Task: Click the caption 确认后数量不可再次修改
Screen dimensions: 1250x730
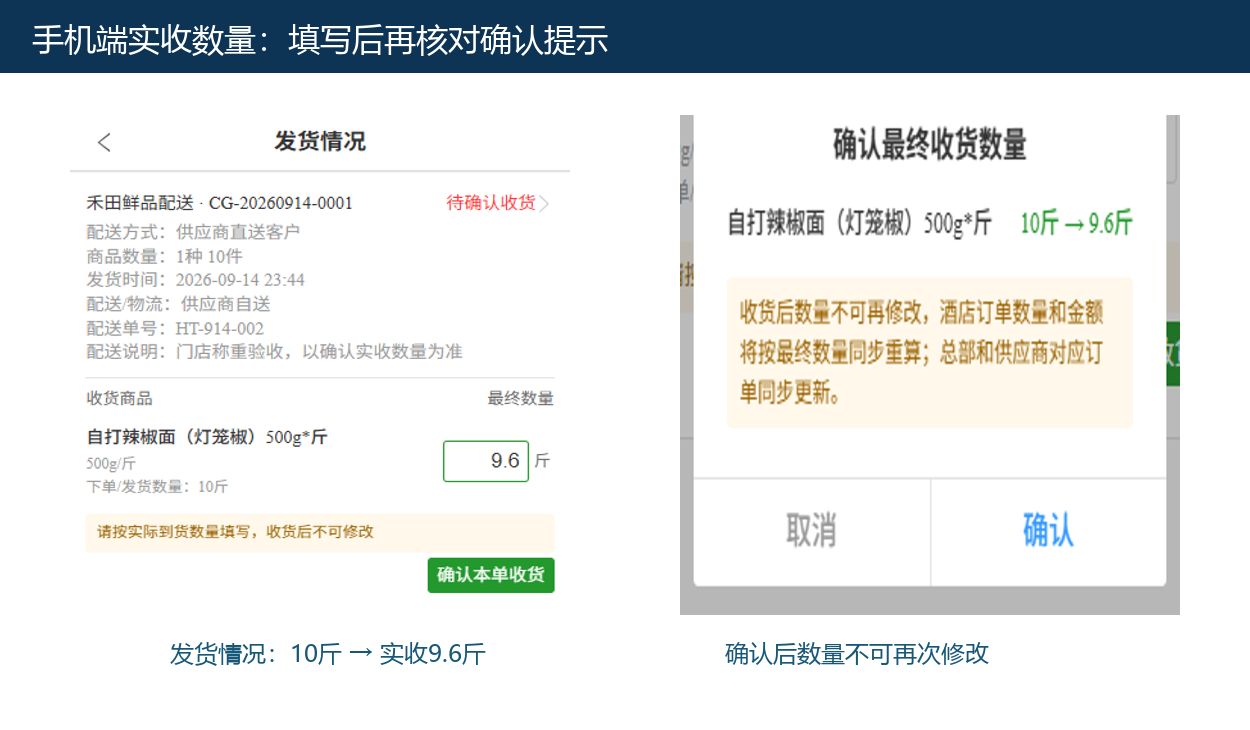Action: pos(857,654)
